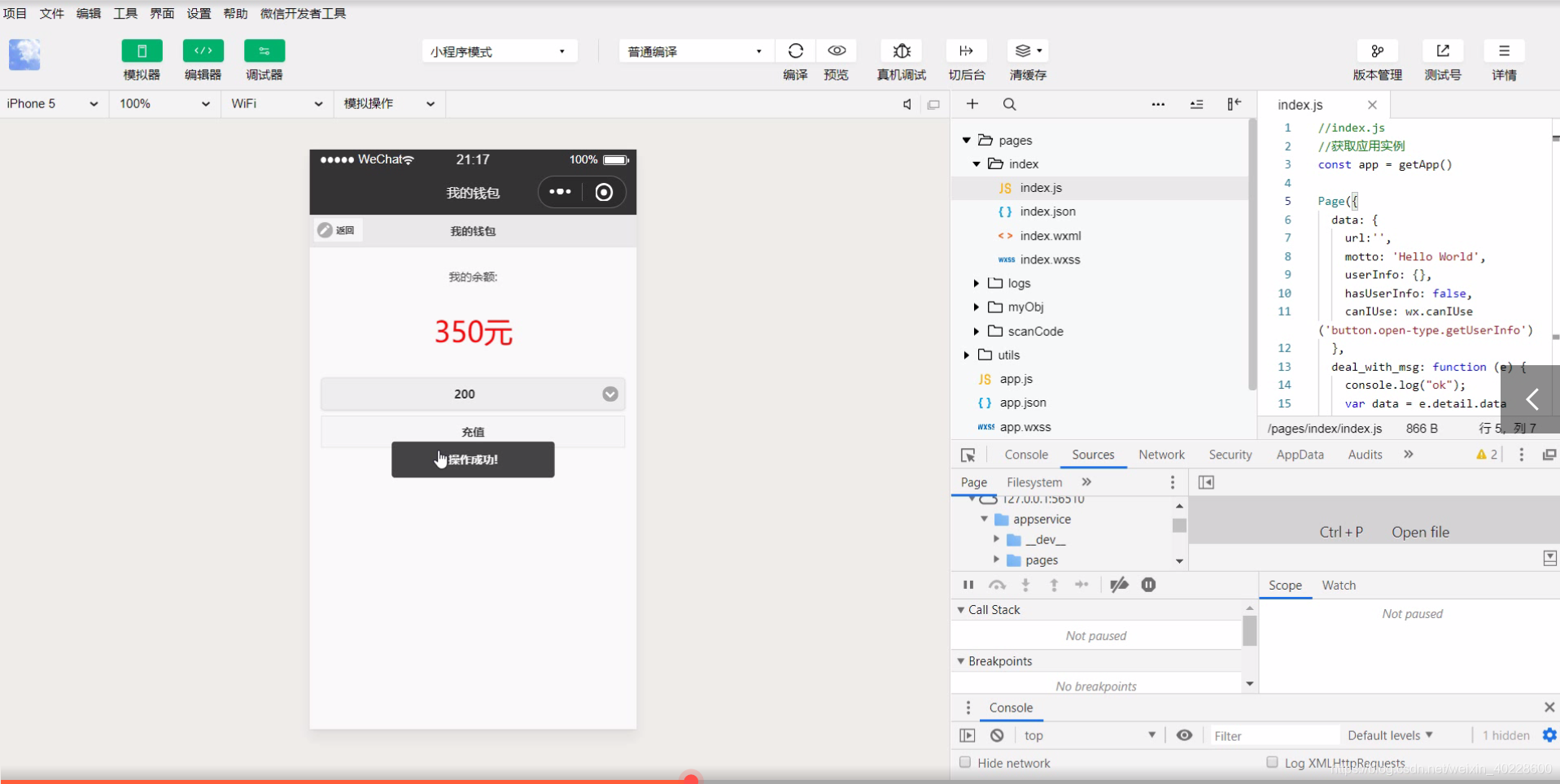
Task: Click the mini program capsule menu dots
Action: point(560,192)
